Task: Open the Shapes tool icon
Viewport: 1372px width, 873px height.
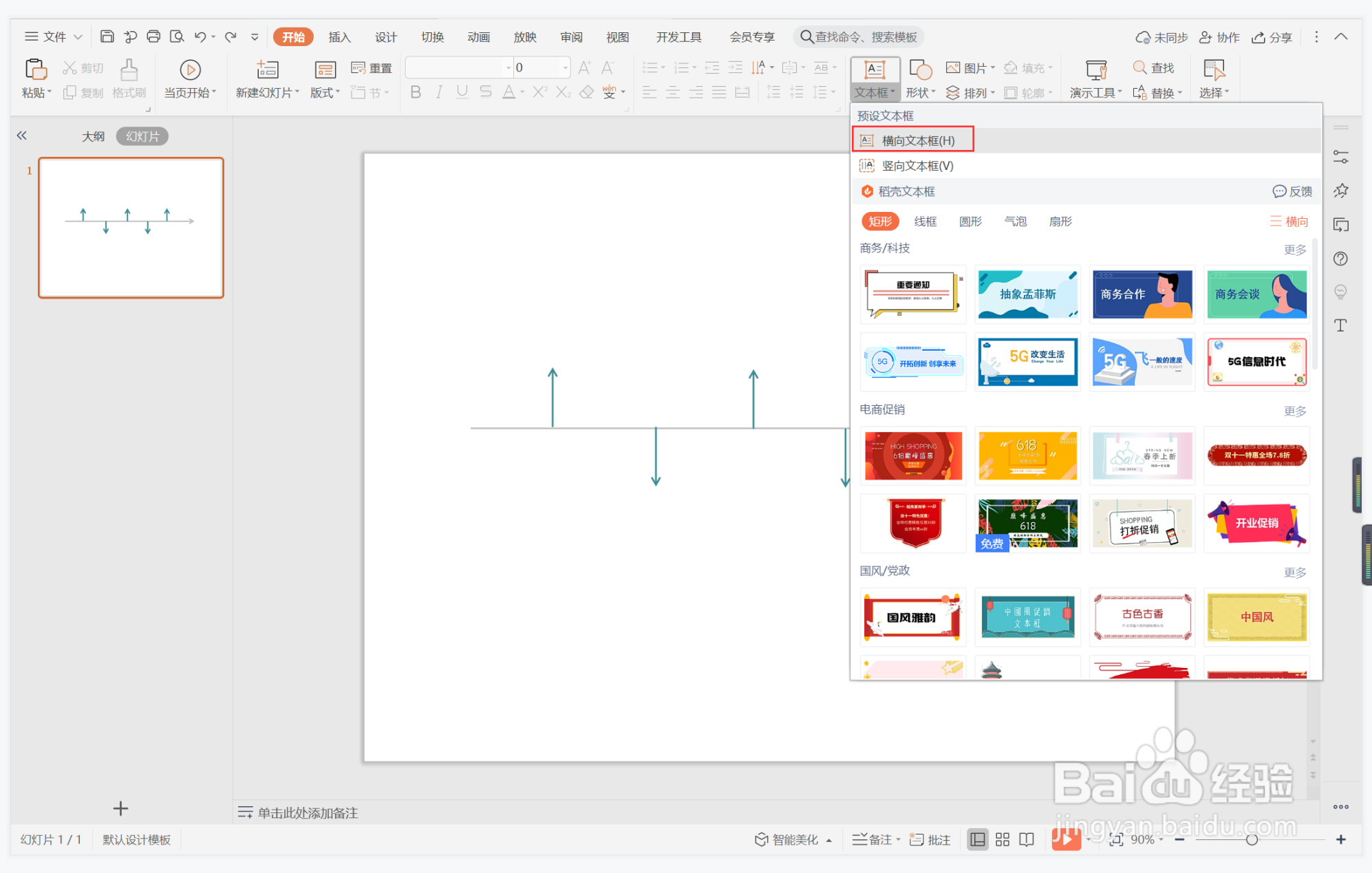Action: tap(920, 69)
